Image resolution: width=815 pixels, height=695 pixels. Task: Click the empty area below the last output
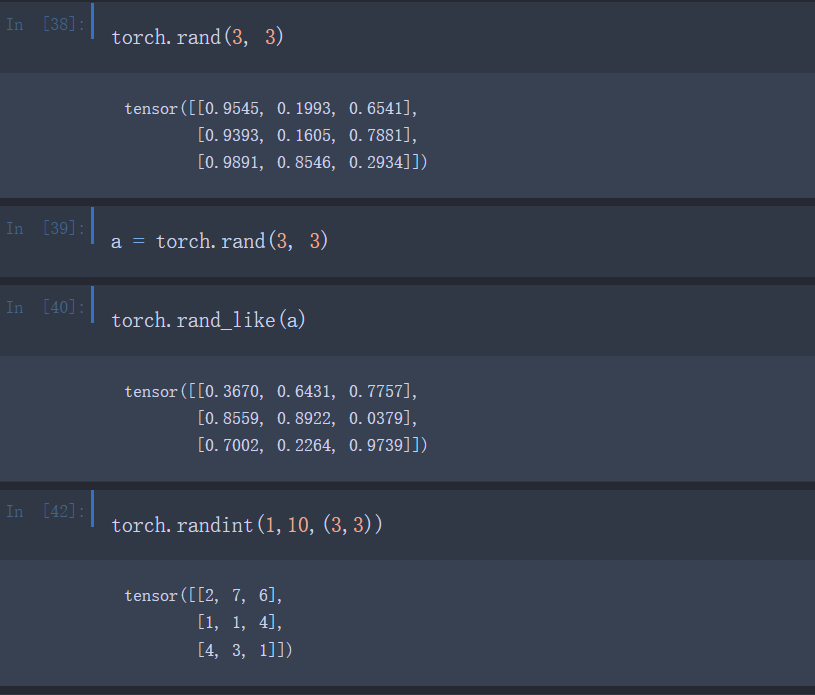(x=400, y=685)
